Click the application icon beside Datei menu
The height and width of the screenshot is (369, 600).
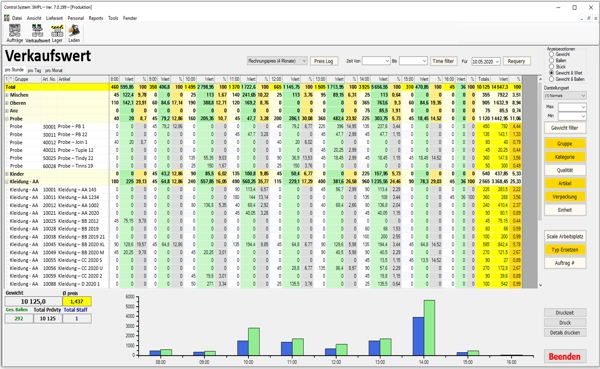click(x=7, y=18)
